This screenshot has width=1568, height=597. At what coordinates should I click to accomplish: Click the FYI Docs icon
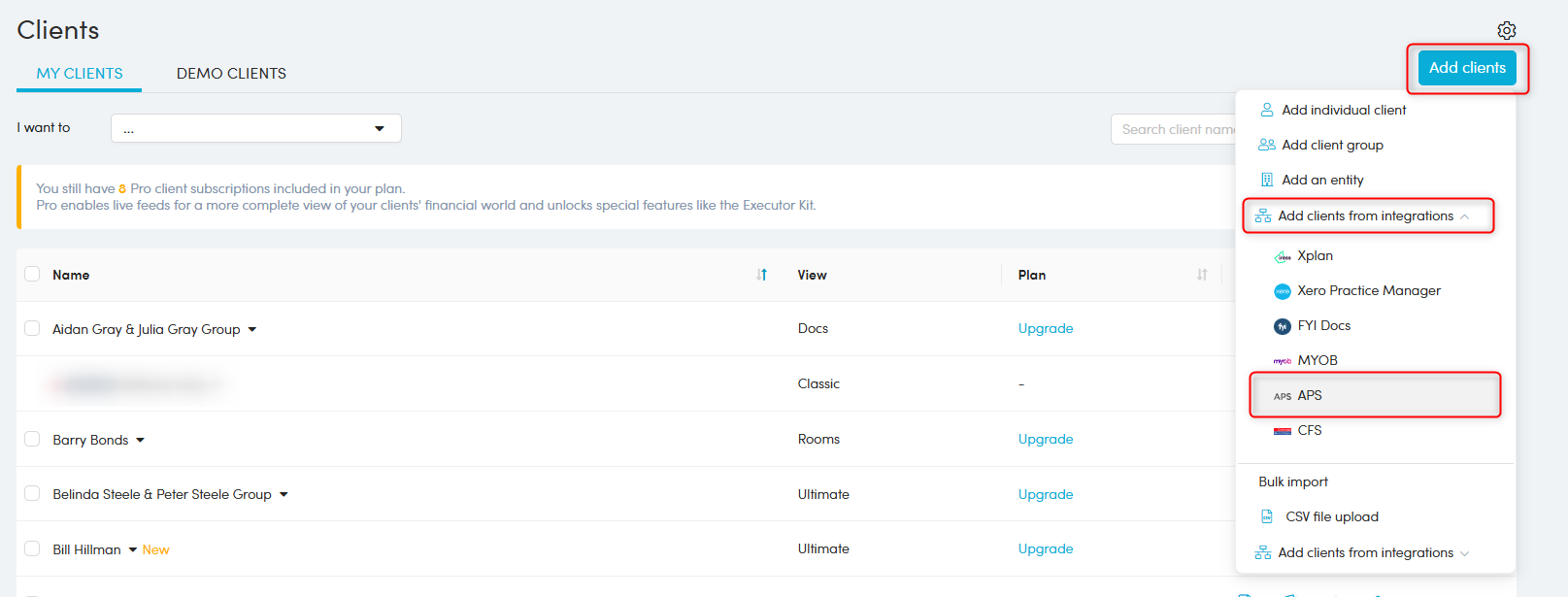(x=1283, y=326)
